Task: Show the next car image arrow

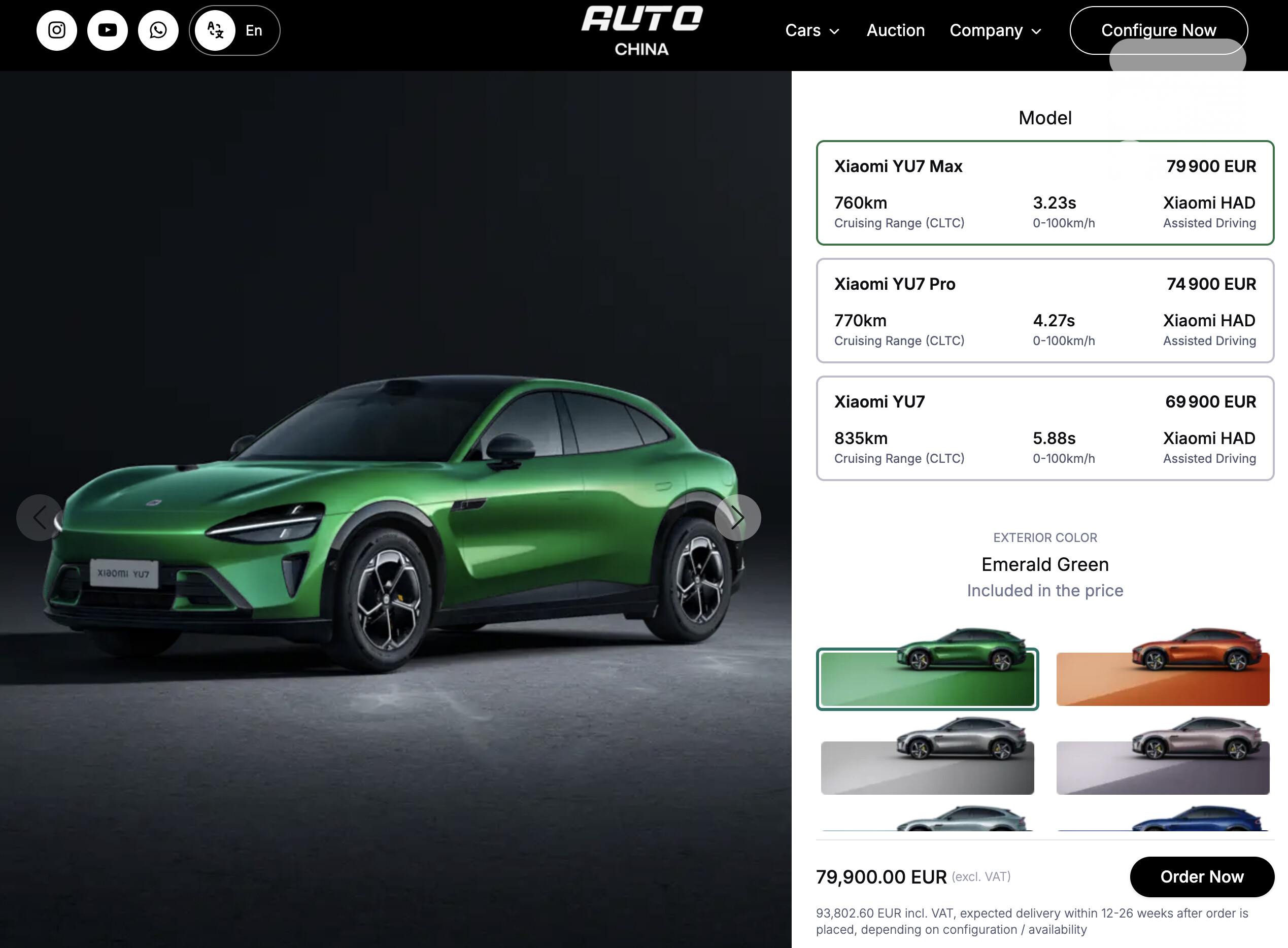Action: click(x=738, y=518)
